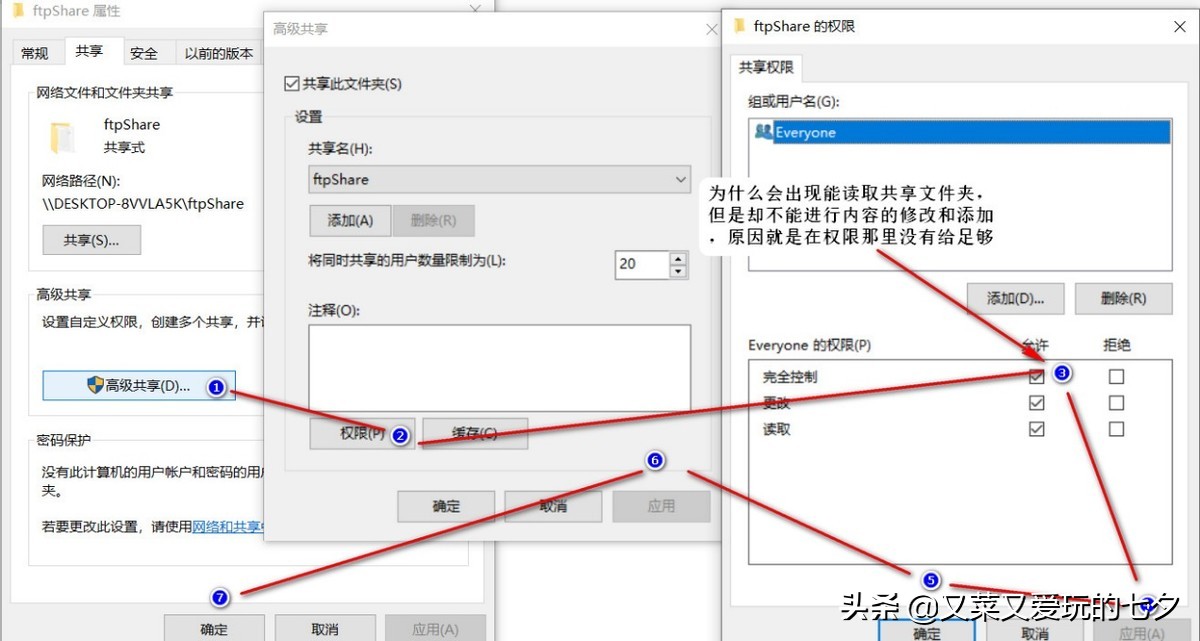Click the 共享(S) button
The height and width of the screenshot is (641, 1200).
[x=91, y=239]
